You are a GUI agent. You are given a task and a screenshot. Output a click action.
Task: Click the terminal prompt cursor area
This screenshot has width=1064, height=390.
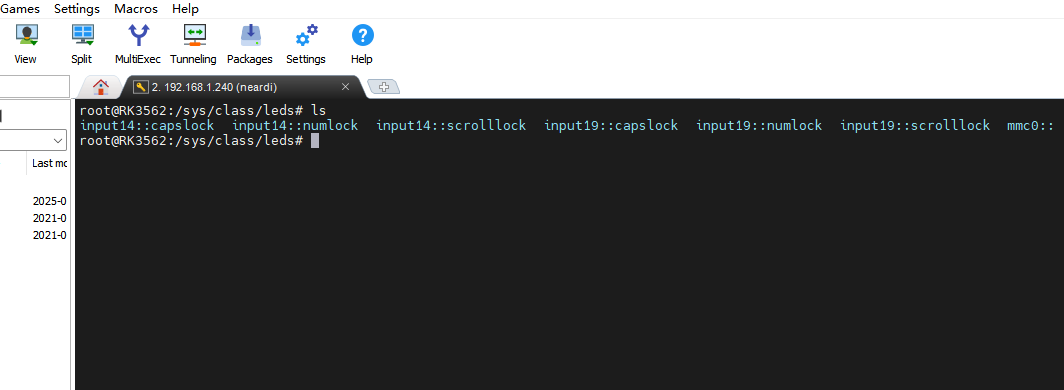314,140
